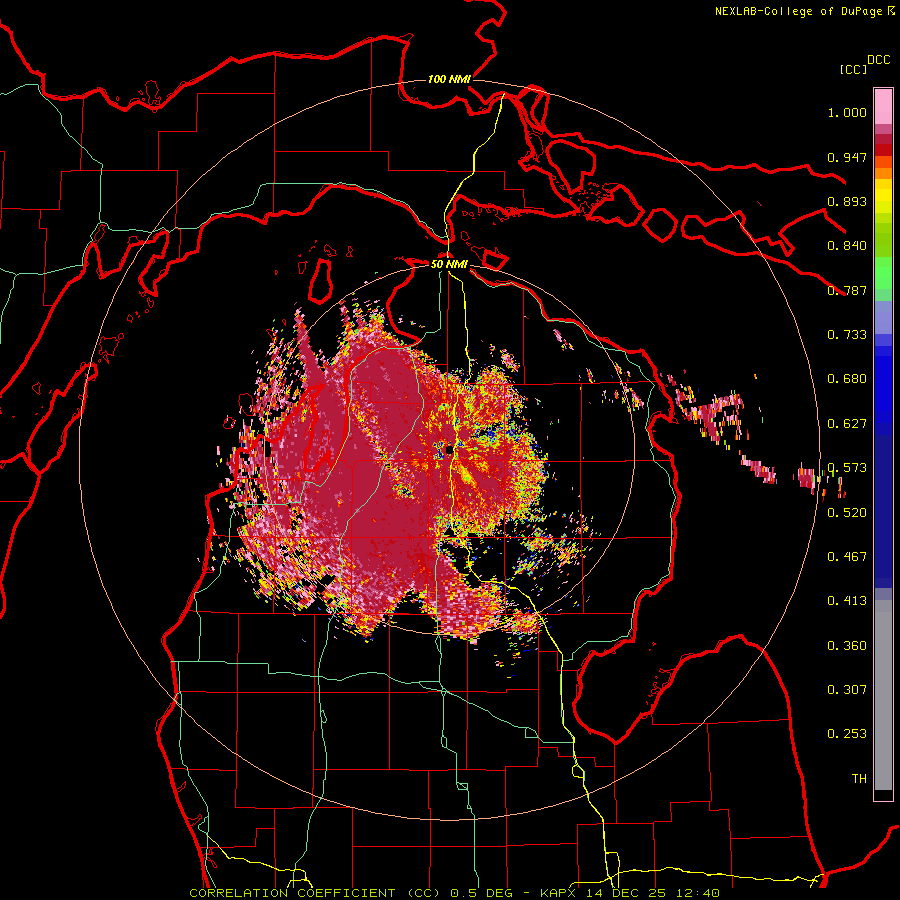Click the 0.680 legend value
Image resolution: width=900 pixels, height=900 pixels.
click(847, 379)
